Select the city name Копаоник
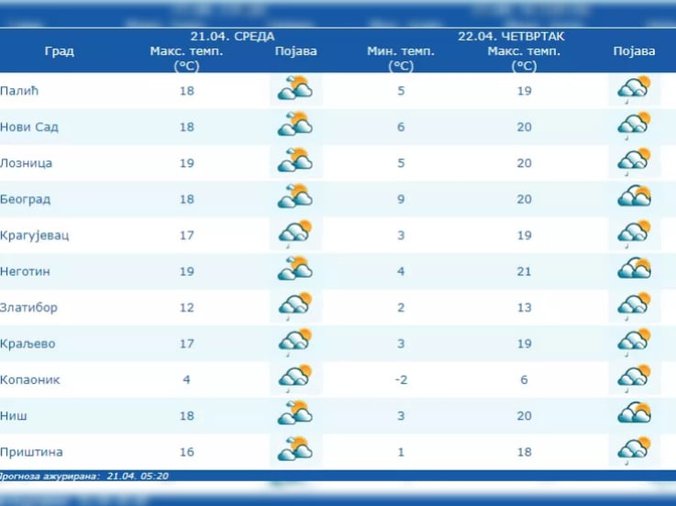This screenshot has height=506, width=676. [x=30, y=380]
